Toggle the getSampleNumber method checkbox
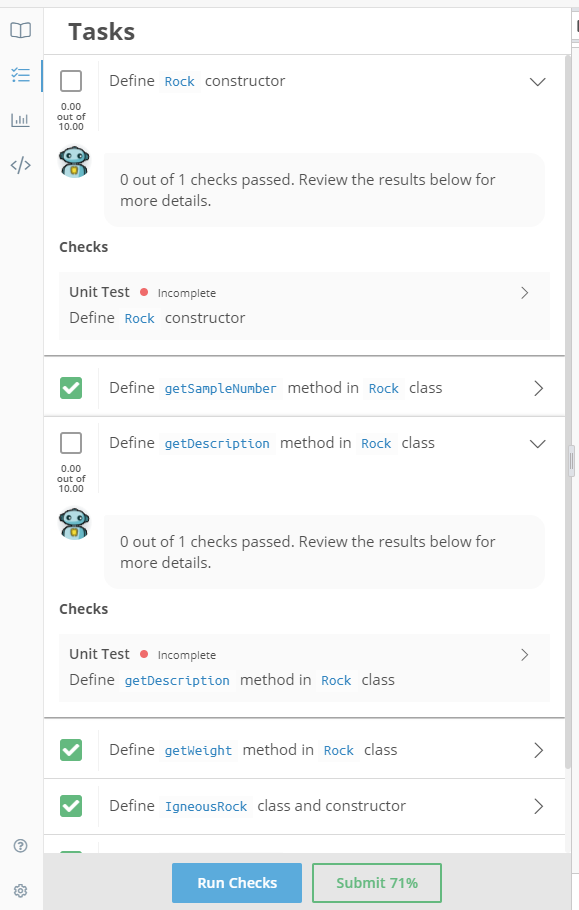Image resolution: width=579 pixels, height=910 pixels. coord(71,388)
